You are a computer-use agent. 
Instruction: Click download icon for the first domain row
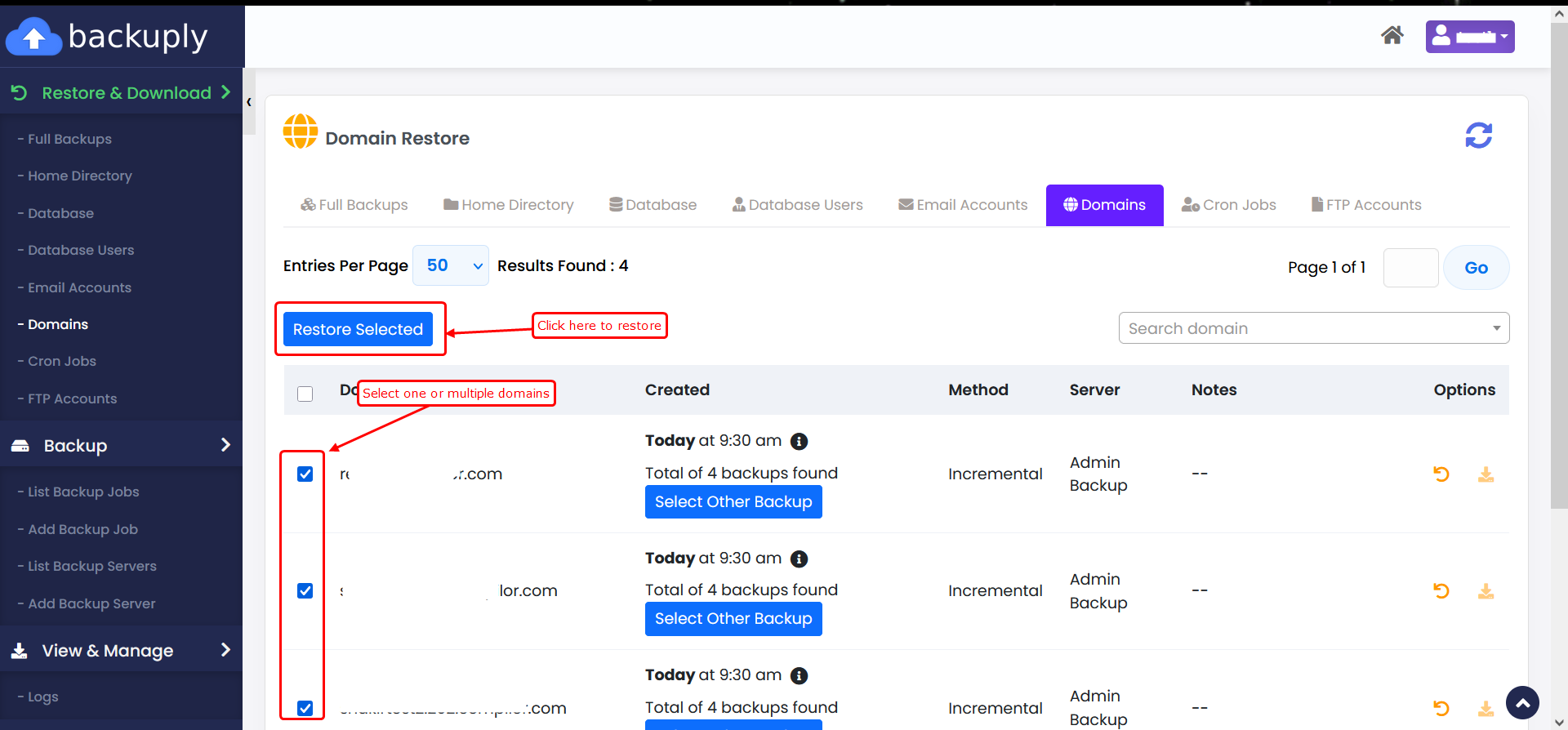click(1486, 474)
